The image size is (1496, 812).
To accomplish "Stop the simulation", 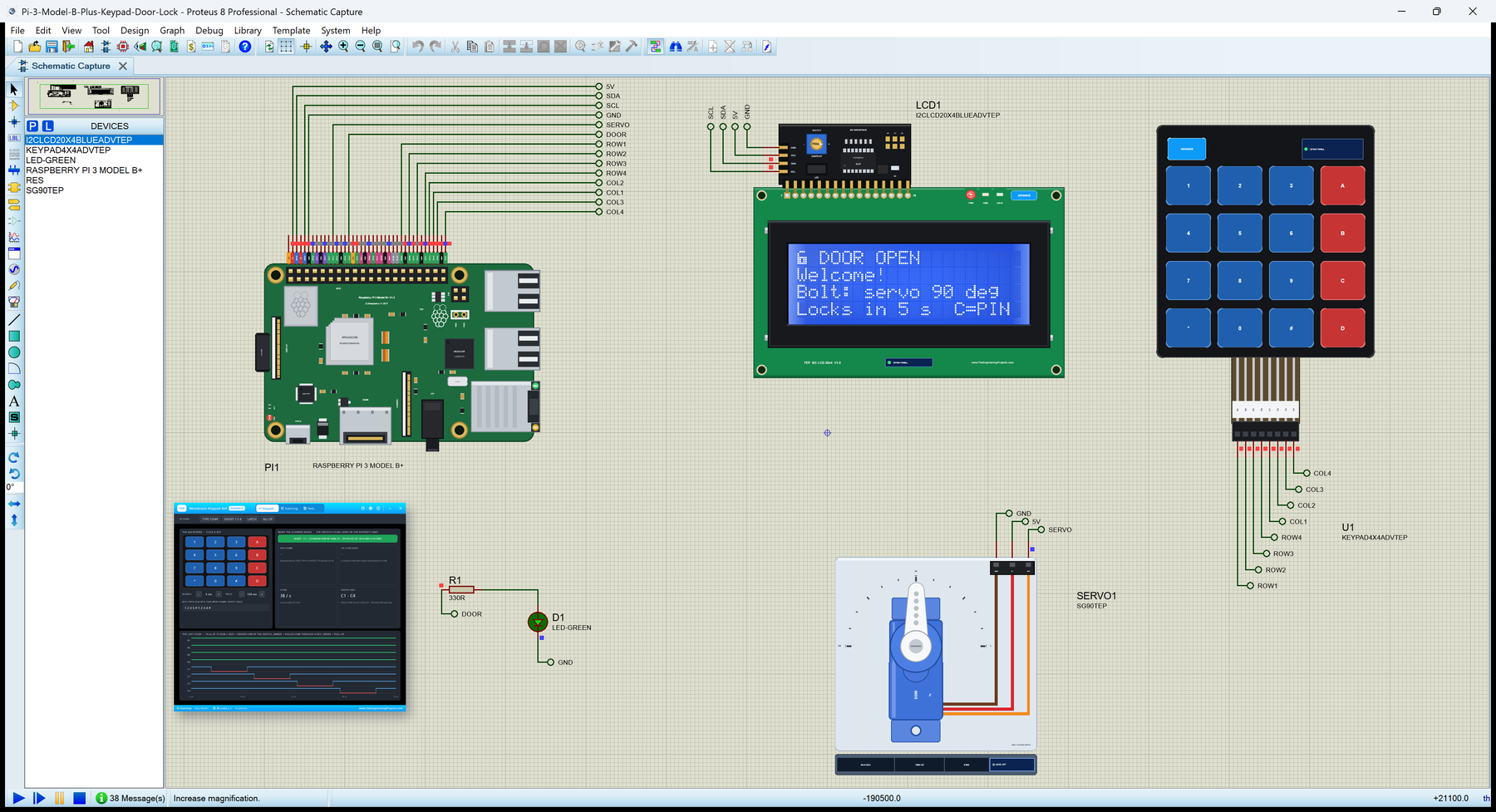I will [x=79, y=798].
